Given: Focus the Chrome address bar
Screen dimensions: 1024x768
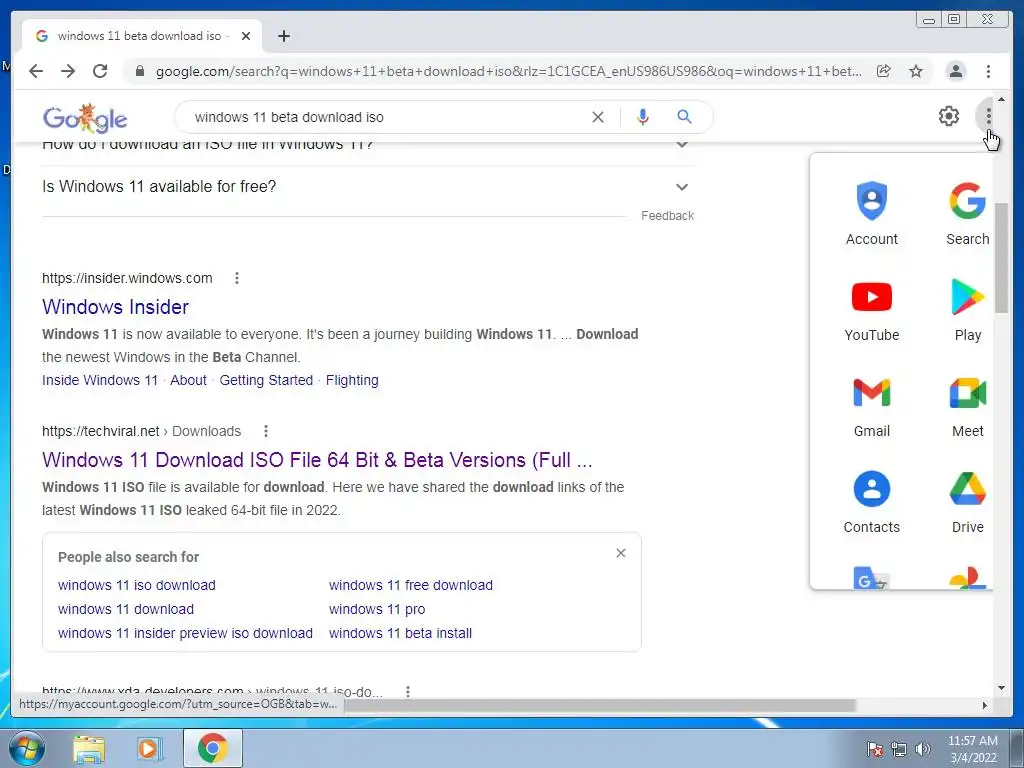Looking at the screenshot, I should click(508, 71).
